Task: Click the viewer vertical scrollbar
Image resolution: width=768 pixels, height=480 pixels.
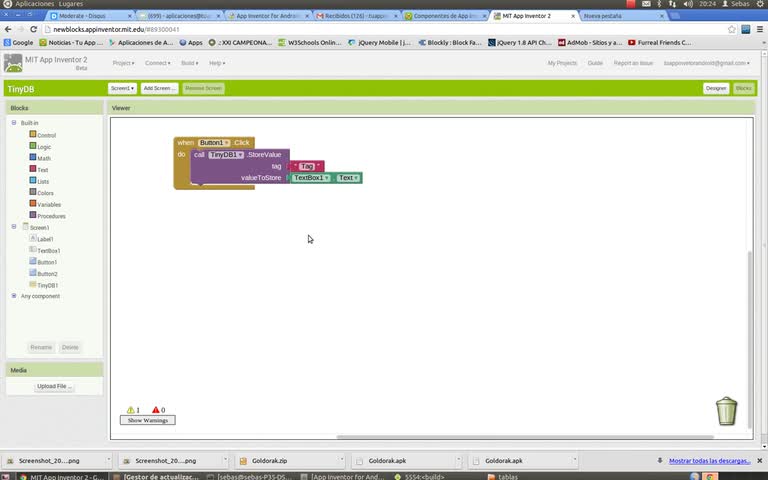Action: tap(749, 339)
